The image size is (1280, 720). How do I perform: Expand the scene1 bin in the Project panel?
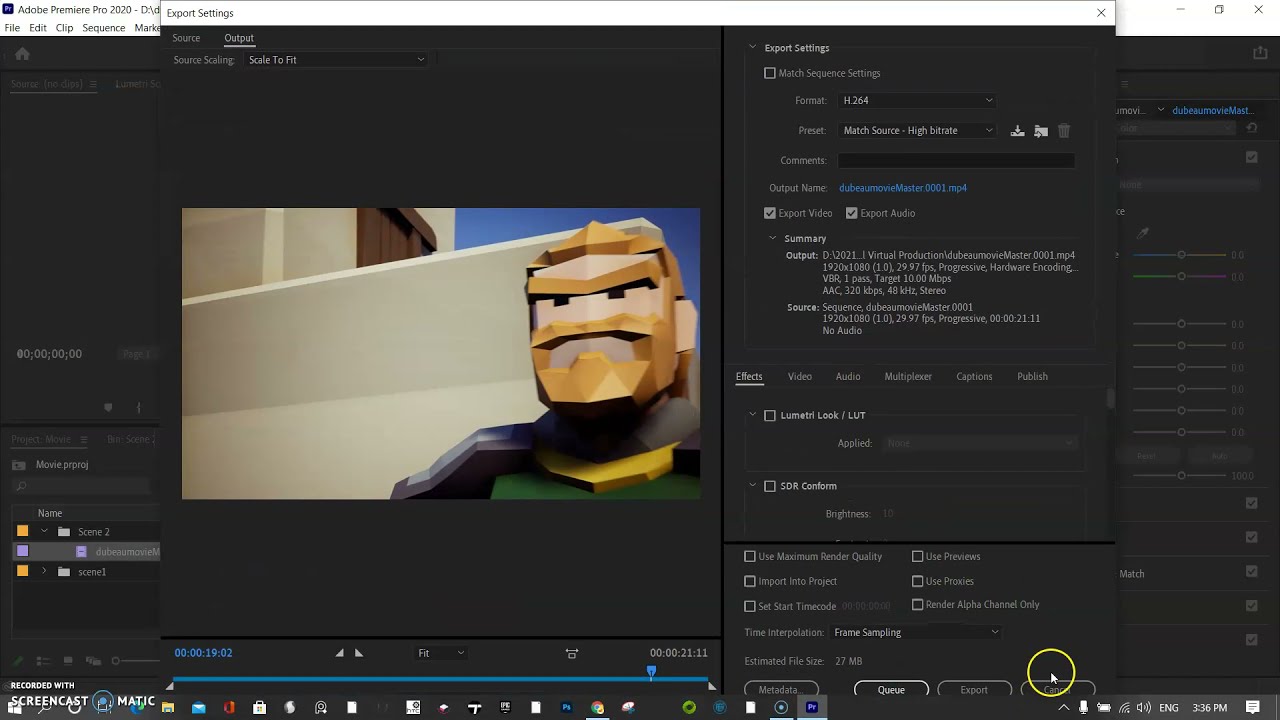pyautogui.click(x=43, y=572)
